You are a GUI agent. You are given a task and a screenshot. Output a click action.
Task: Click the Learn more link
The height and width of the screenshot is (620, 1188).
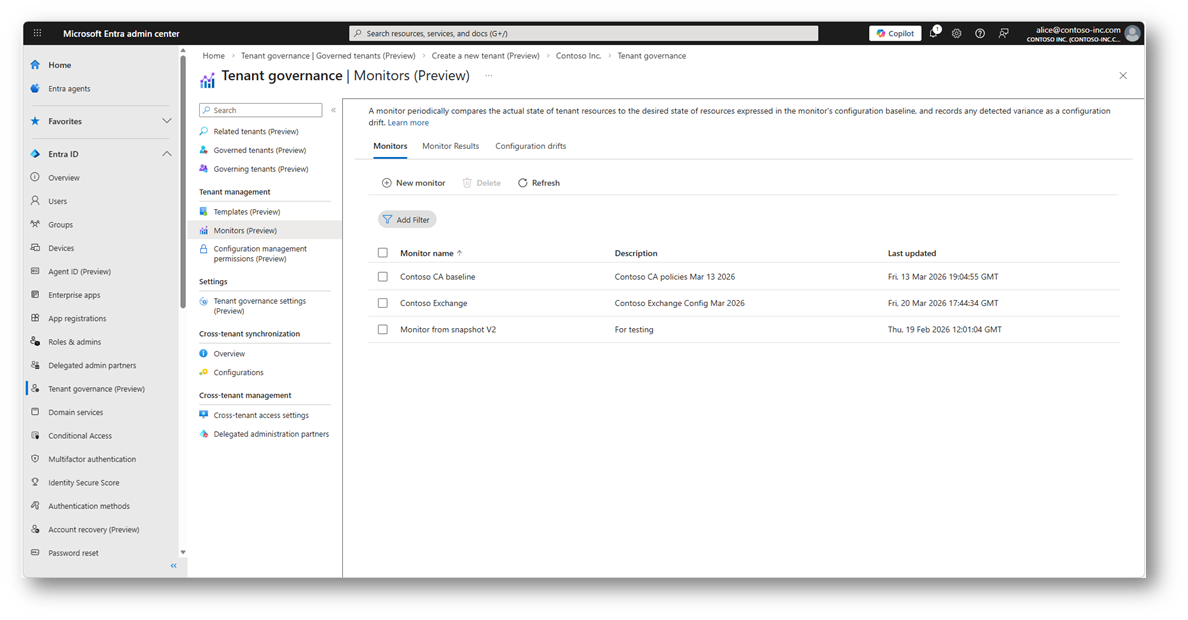click(x=408, y=123)
